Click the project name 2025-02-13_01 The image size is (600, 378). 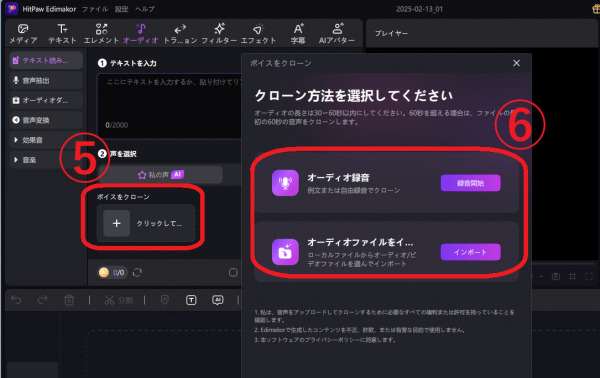pos(419,9)
